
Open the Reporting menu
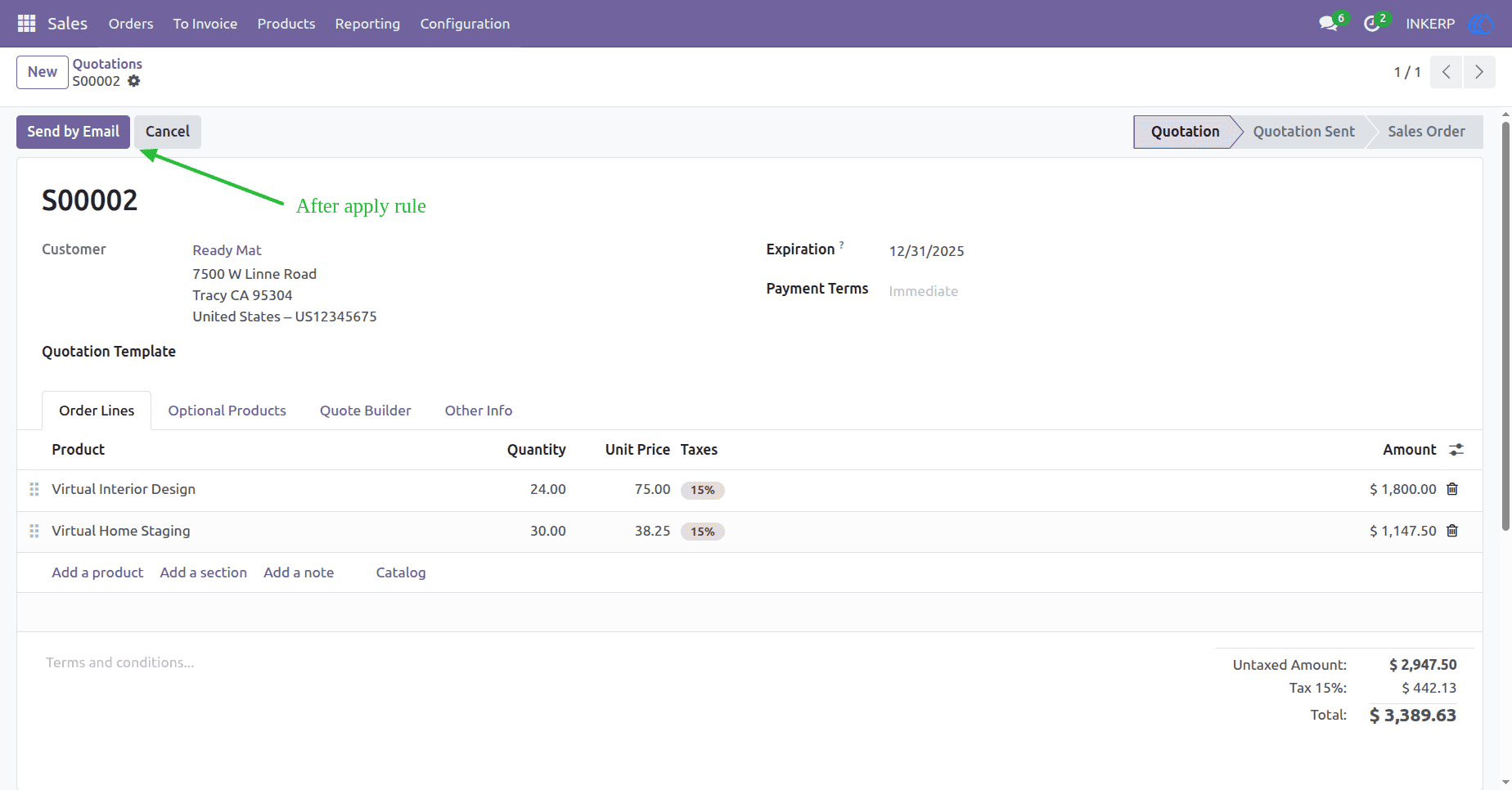point(367,24)
